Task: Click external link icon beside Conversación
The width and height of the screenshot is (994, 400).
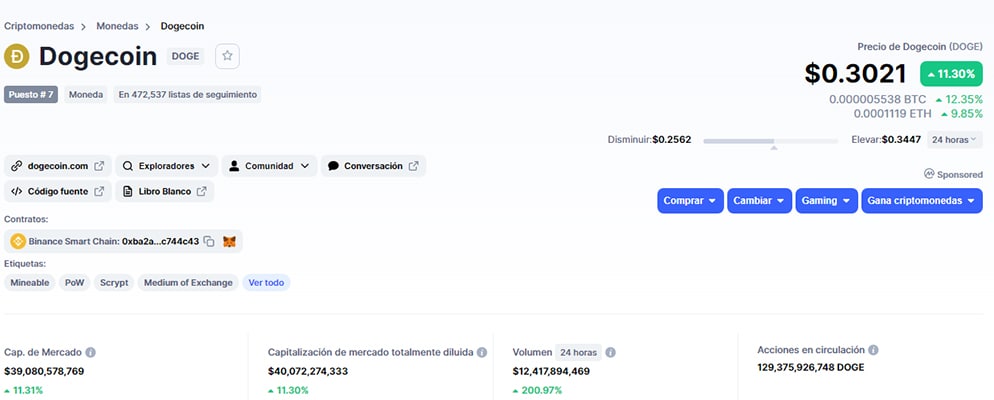Action: coord(413,166)
